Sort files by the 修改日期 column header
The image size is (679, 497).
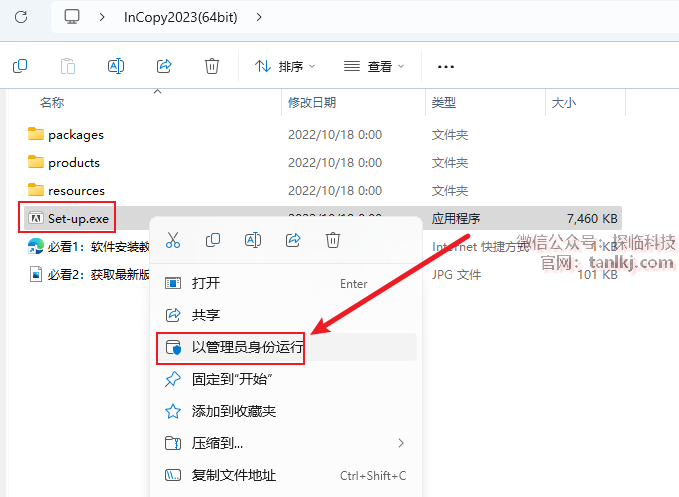tap(312, 103)
